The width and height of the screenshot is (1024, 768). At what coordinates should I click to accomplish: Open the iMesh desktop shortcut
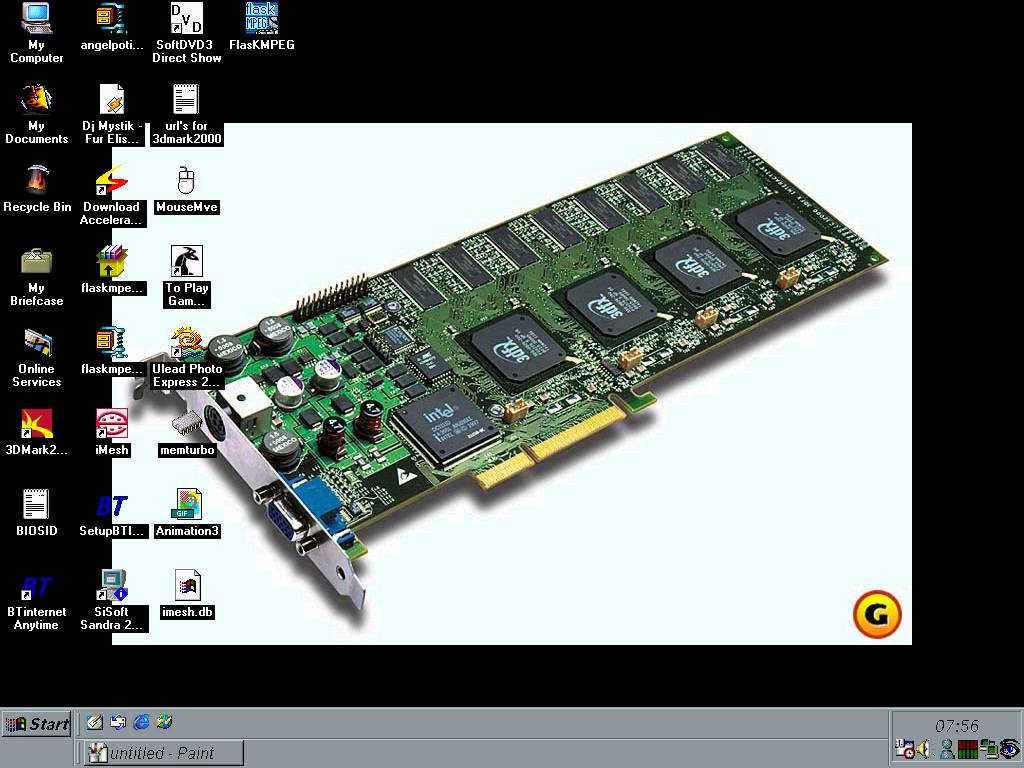(x=112, y=424)
